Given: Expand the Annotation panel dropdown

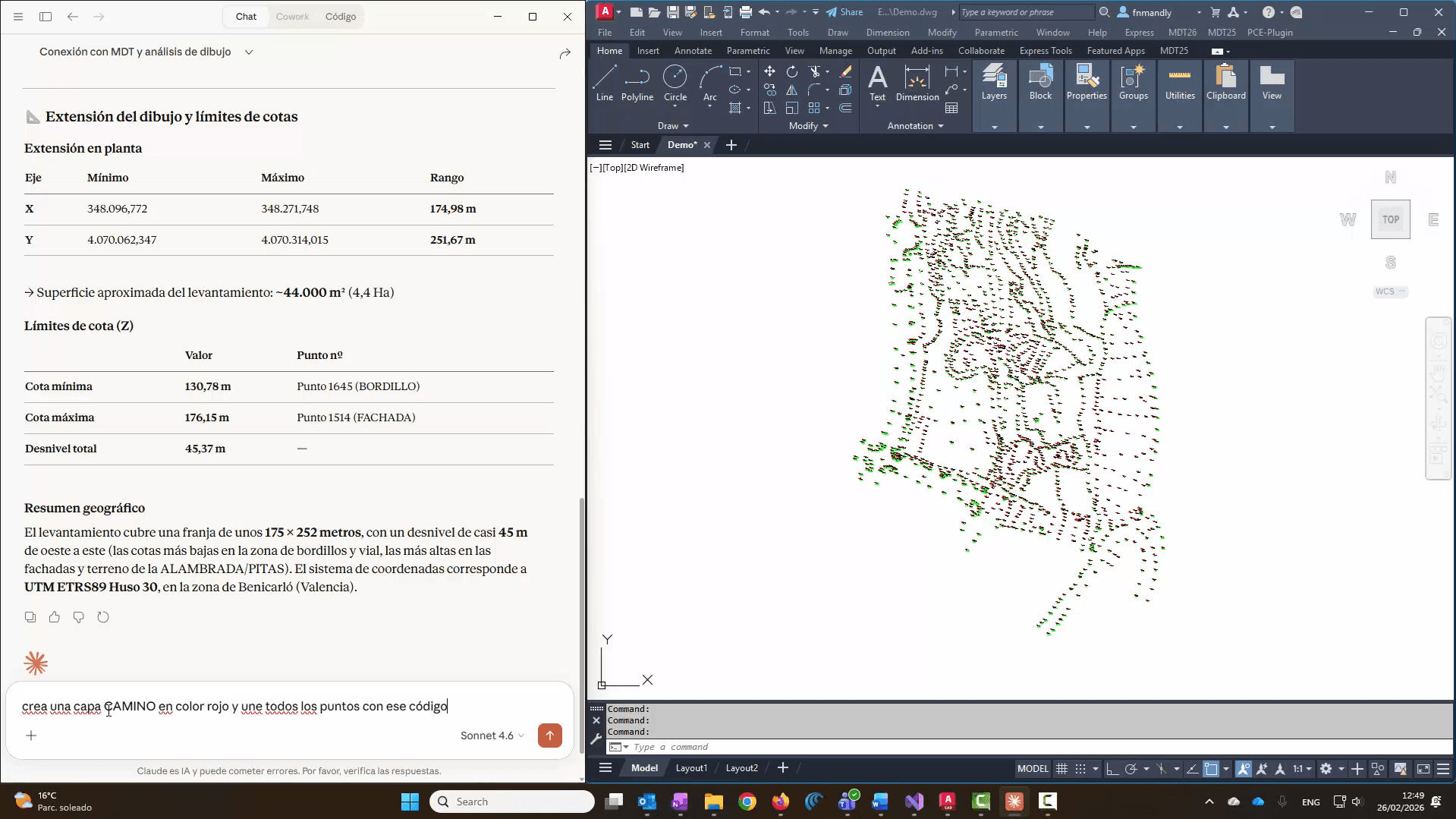Looking at the screenshot, I should pos(915,126).
